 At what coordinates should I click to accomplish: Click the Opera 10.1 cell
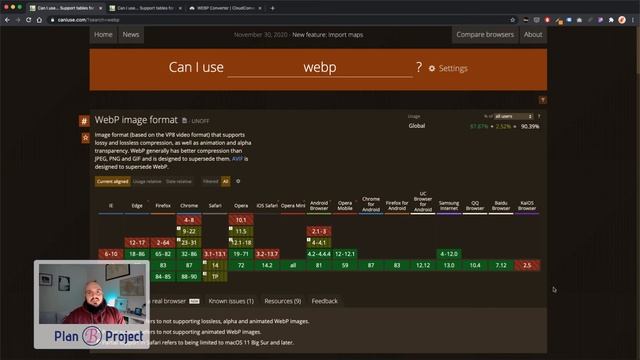tap(241, 220)
